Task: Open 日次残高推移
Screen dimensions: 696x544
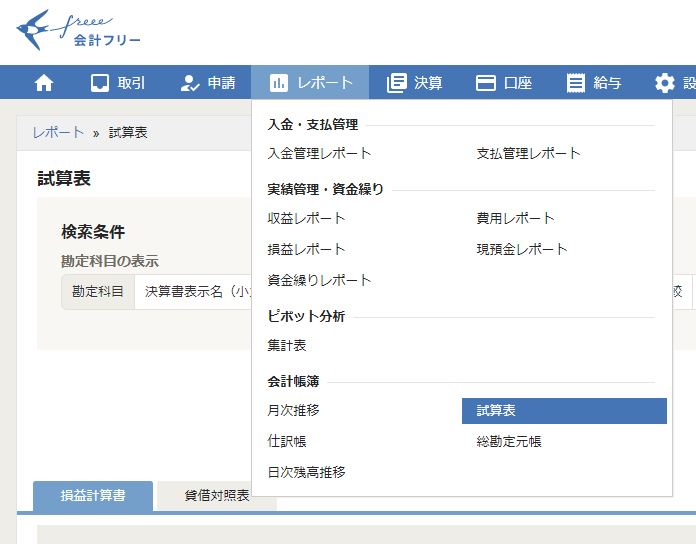Action: pyautogui.click(x=306, y=473)
